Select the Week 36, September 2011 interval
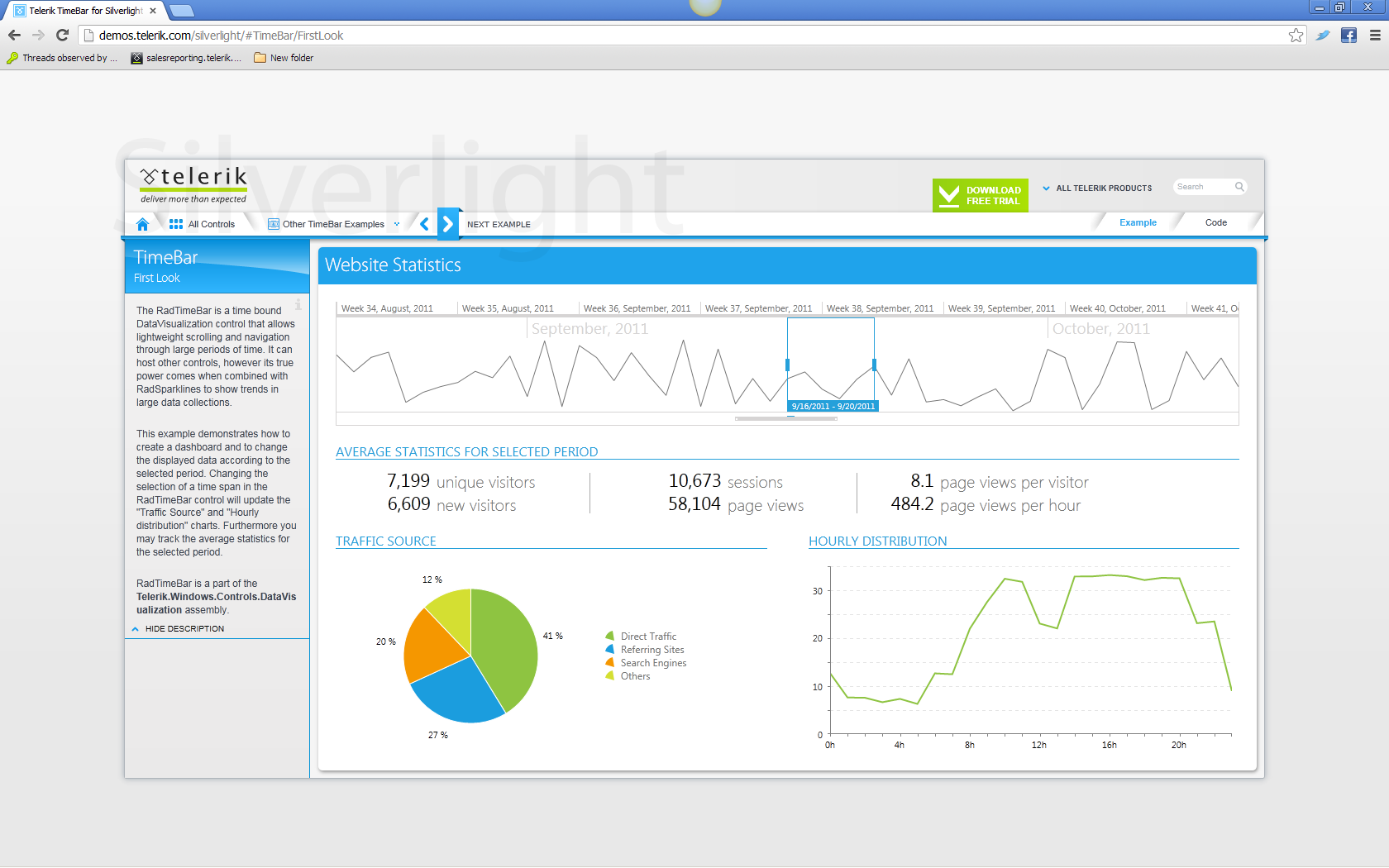This screenshot has width=1389, height=868. click(638, 308)
